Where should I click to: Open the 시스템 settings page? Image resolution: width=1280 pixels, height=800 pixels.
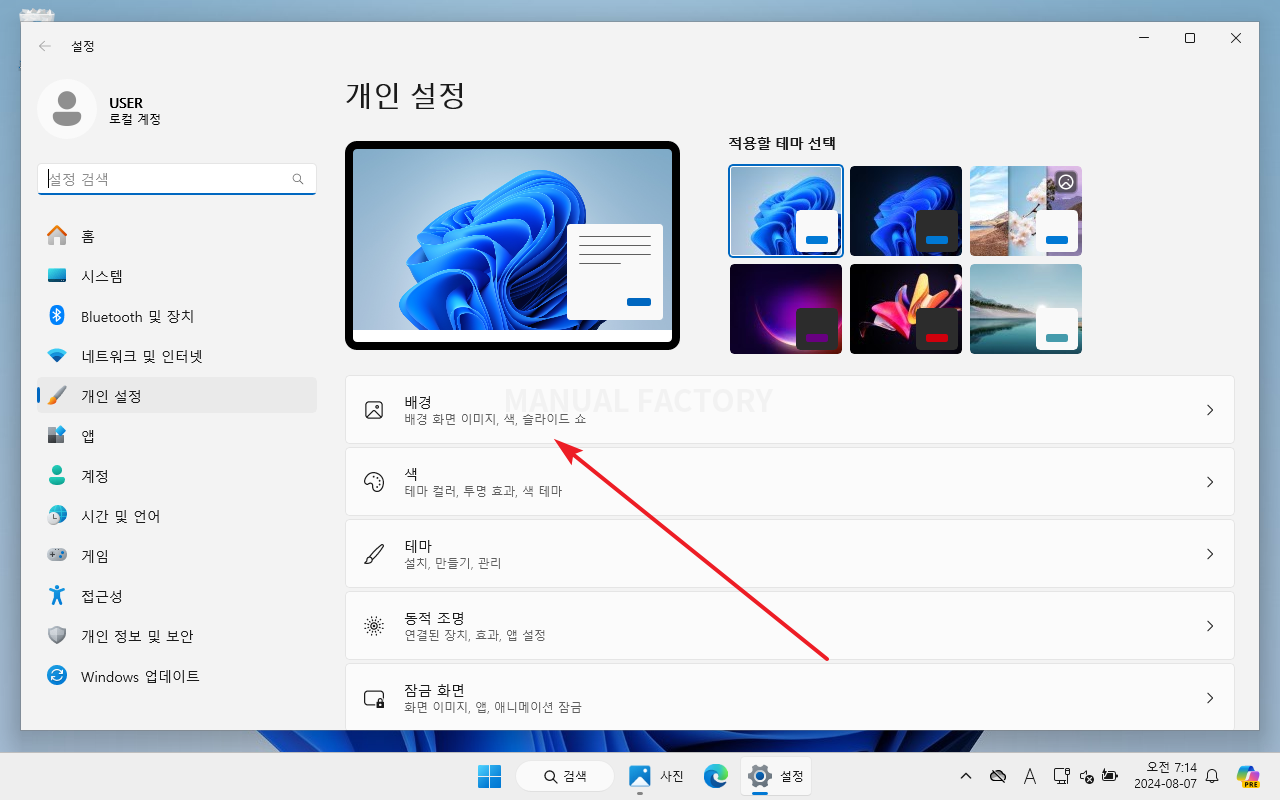point(177,276)
